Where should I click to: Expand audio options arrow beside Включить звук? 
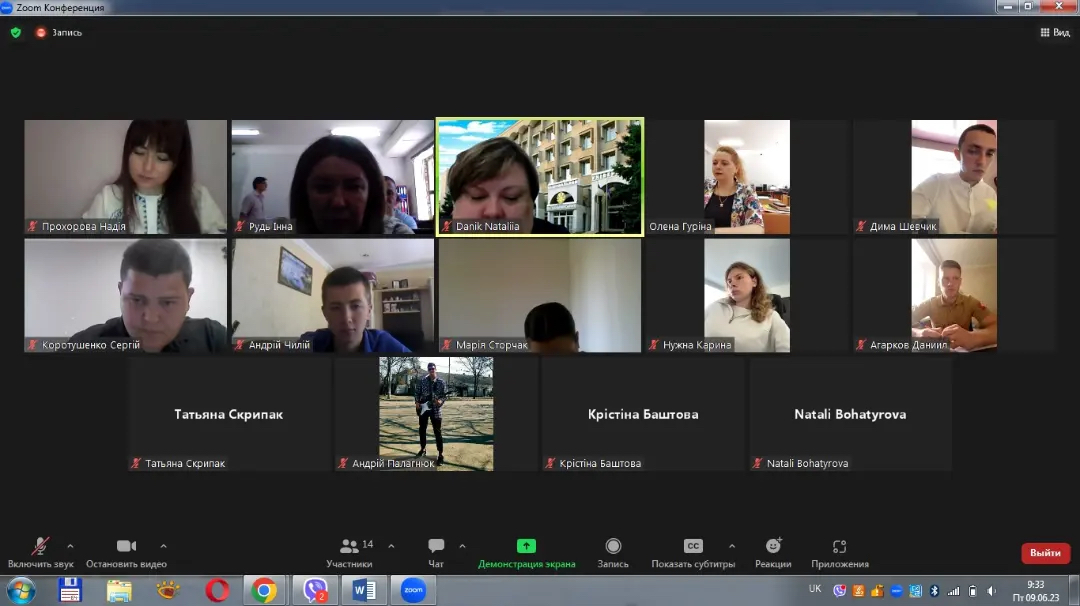click(70, 546)
